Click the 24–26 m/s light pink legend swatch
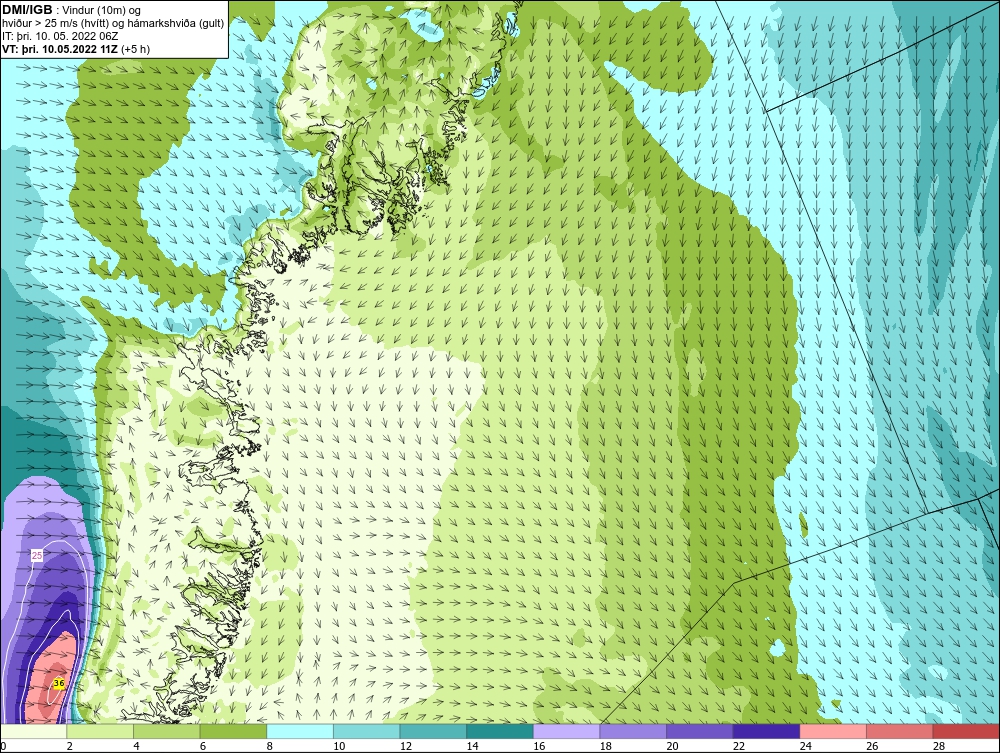The width and height of the screenshot is (1000, 753). 833,731
